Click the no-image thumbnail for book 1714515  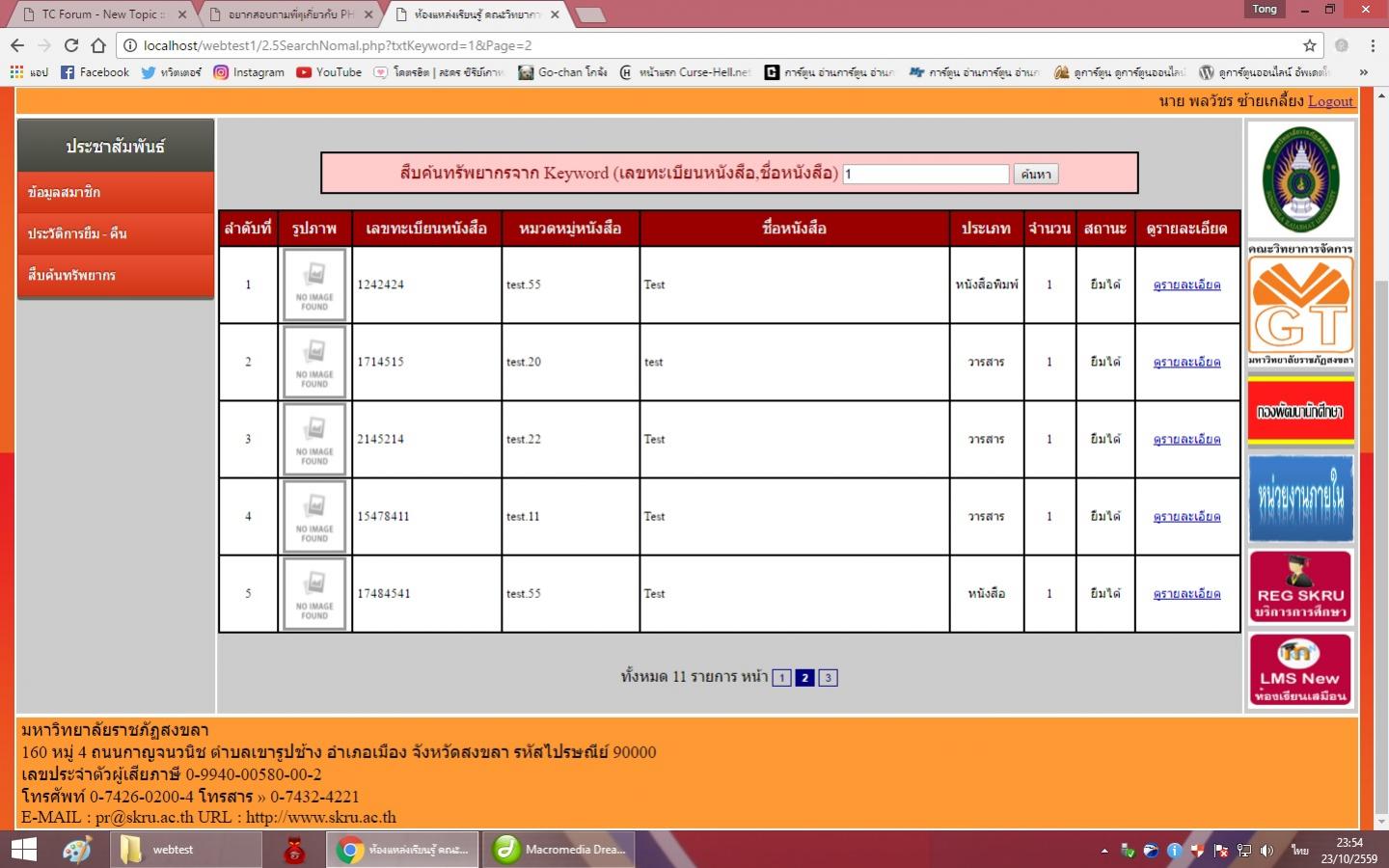pyautogui.click(x=314, y=362)
